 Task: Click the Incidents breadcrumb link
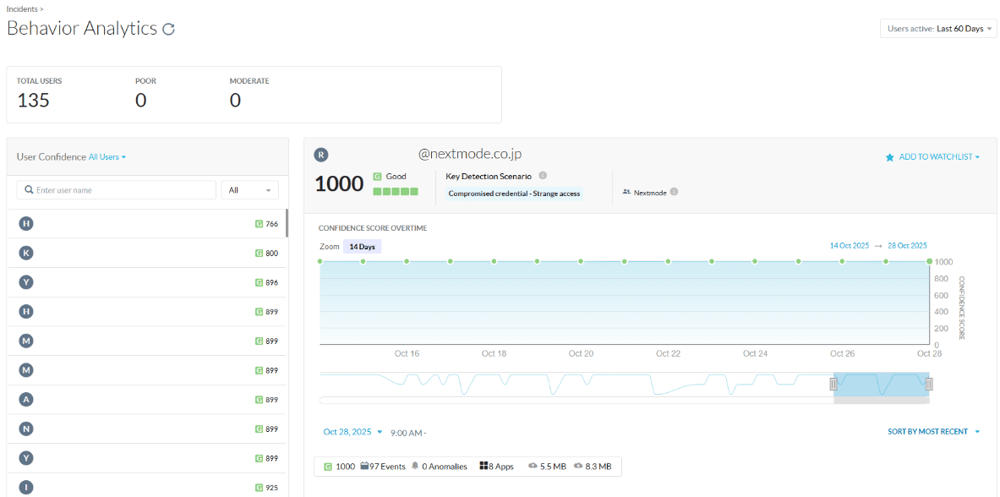[22, 8]
